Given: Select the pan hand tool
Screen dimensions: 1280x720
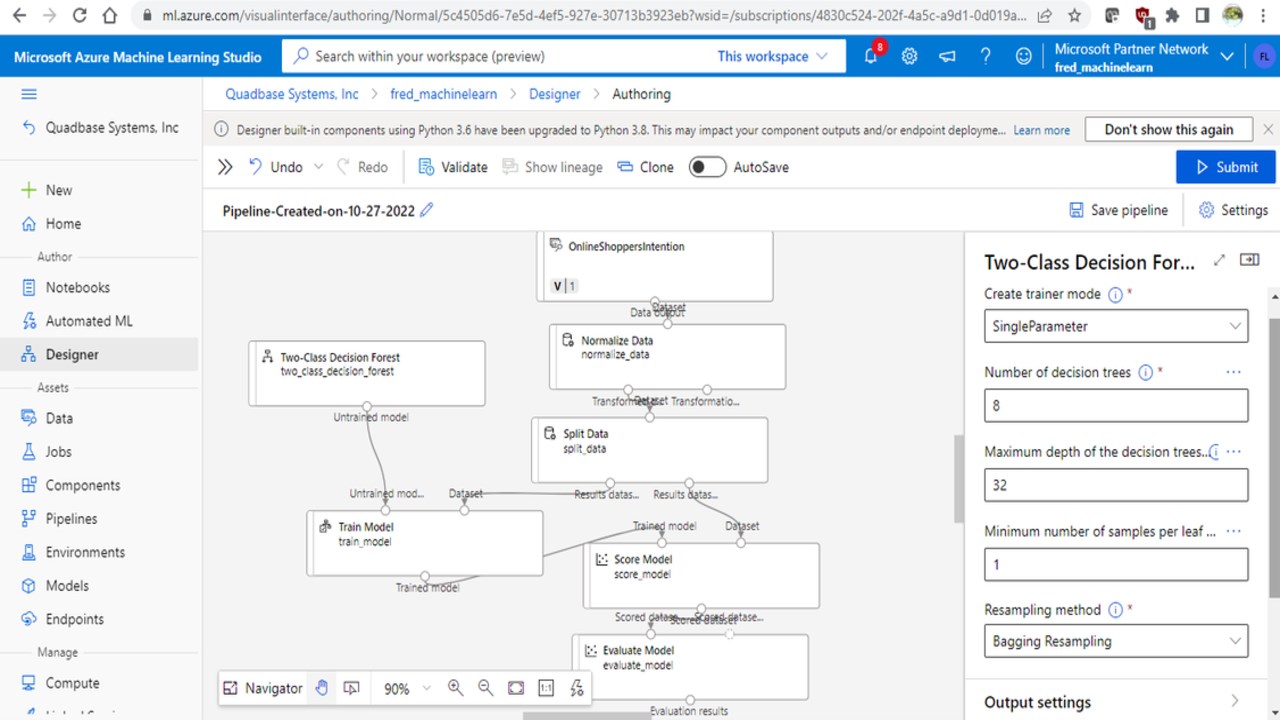Looking at the screenshot, I should point(321,688).
